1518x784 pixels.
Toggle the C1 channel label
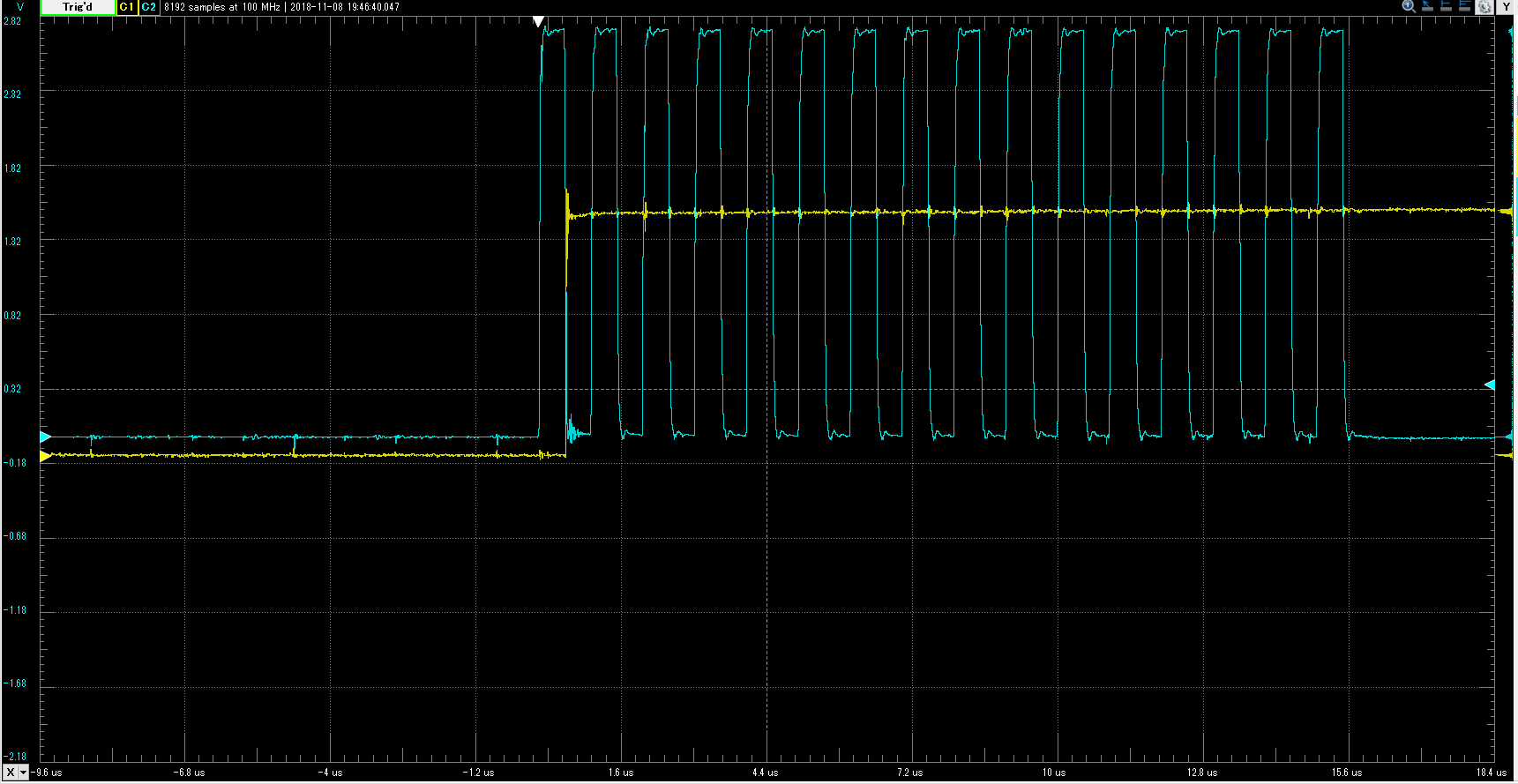(127, 7)
